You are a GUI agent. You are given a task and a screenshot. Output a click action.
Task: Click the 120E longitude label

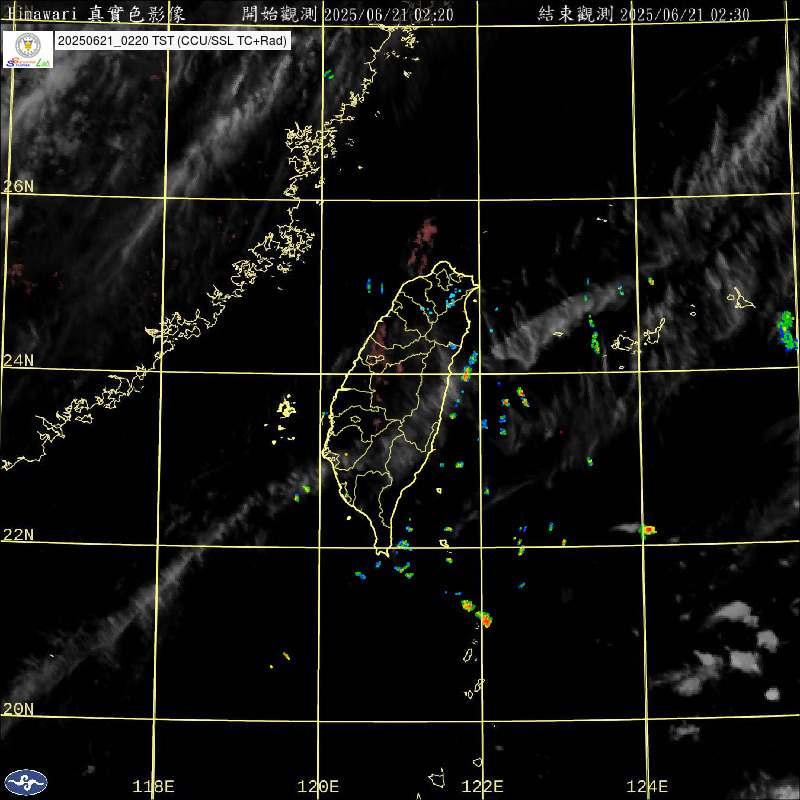(318, 786)
